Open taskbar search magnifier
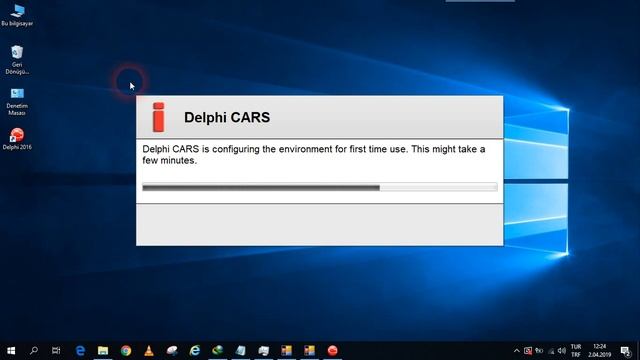The height and width of the screenshot is (360, 640). click(x=34, y=351)
